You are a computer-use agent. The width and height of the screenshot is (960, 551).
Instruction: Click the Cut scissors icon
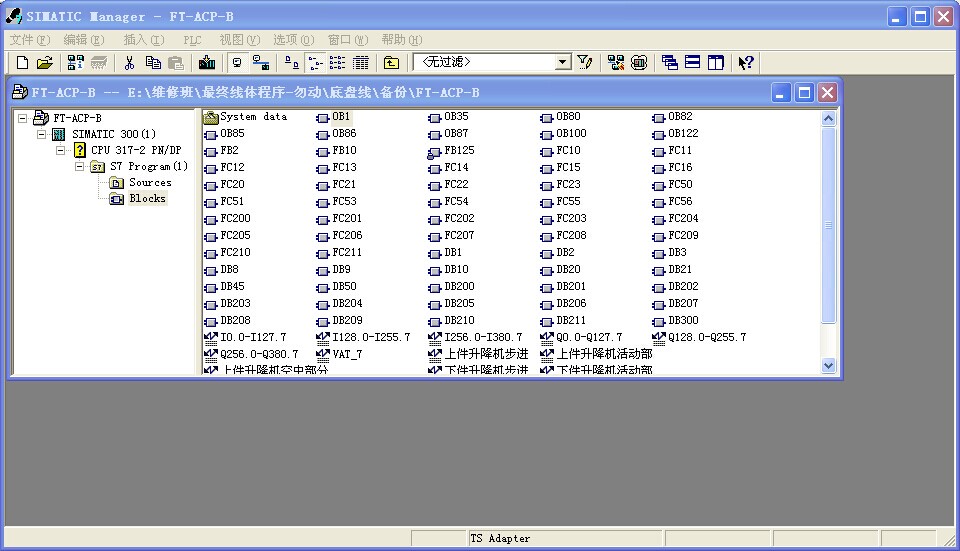129,62
